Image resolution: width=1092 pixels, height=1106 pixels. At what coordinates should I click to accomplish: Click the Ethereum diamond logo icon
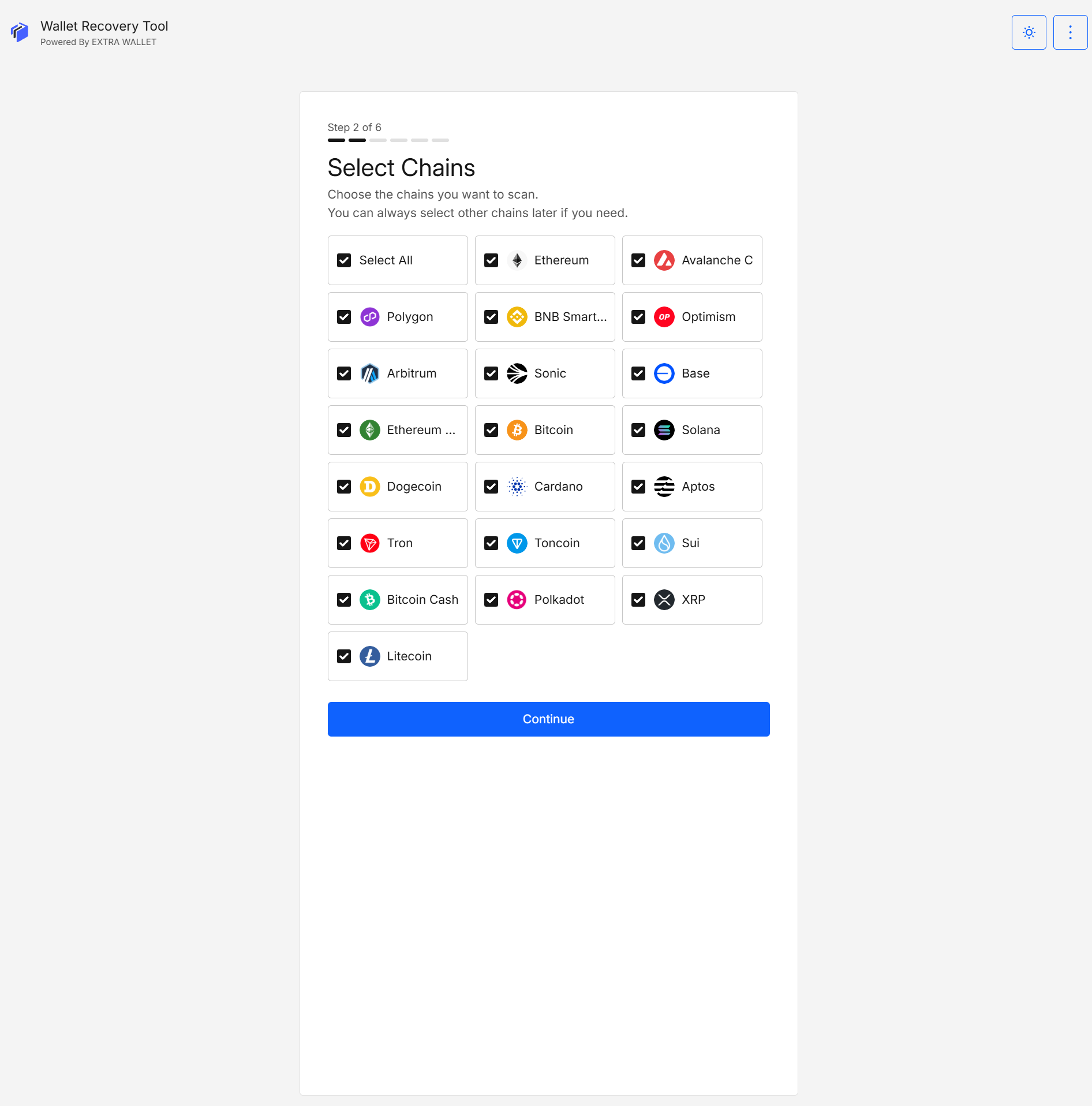[x=517, y=260]
